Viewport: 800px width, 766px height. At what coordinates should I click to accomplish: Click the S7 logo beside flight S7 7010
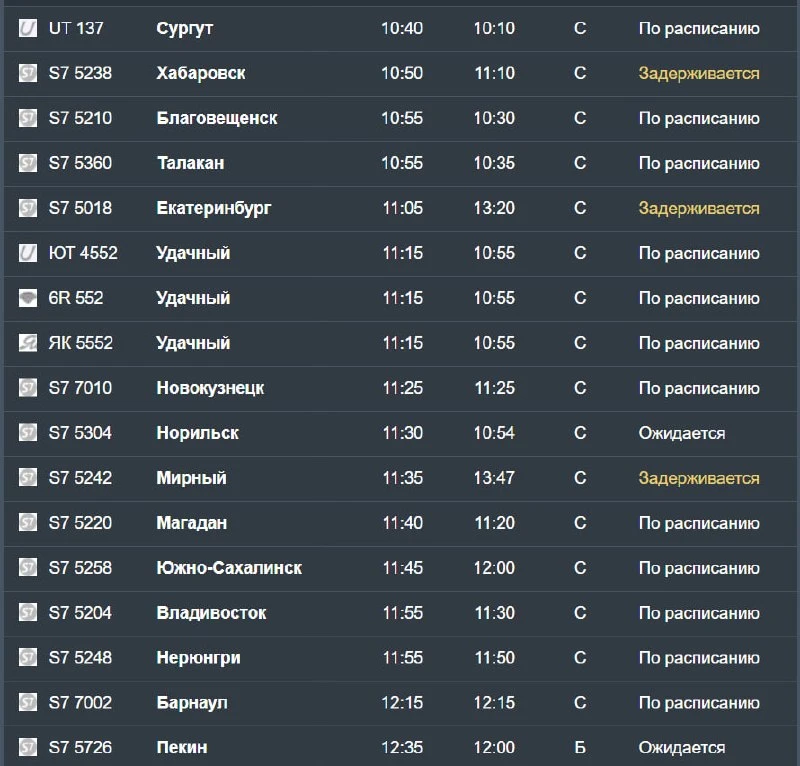(28, 387)
